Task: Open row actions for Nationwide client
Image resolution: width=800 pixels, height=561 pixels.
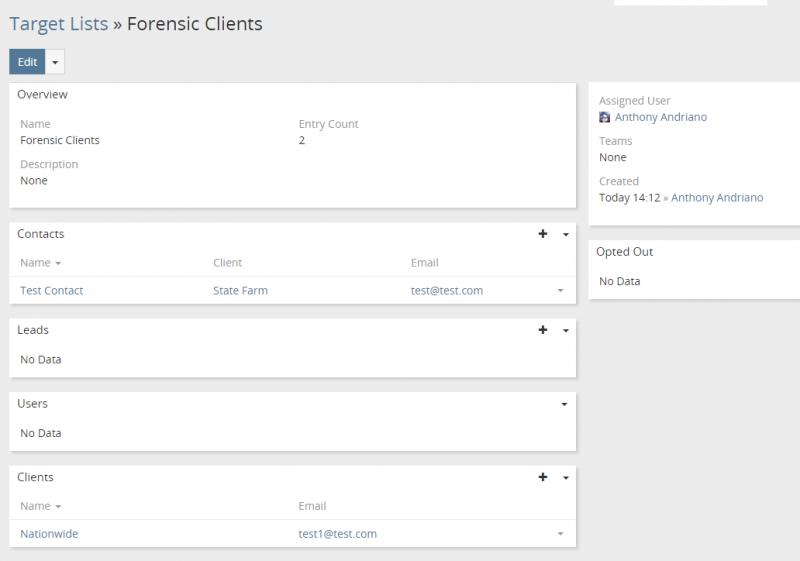Action: [x=560, y=535]
